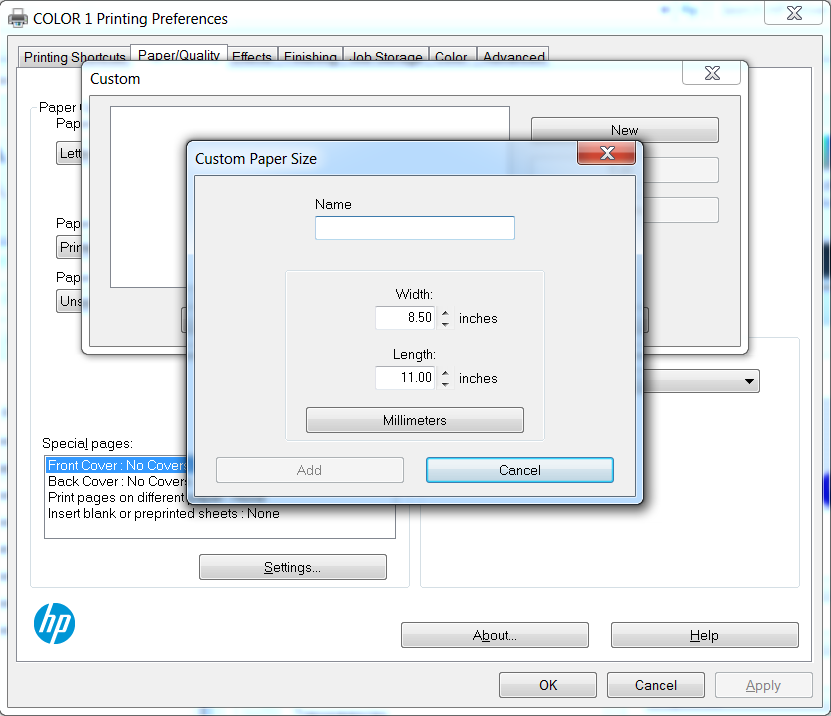This screenshot has height=716, width=831.
Task: Go to the Job Storage tab
Action: point(386,57)
